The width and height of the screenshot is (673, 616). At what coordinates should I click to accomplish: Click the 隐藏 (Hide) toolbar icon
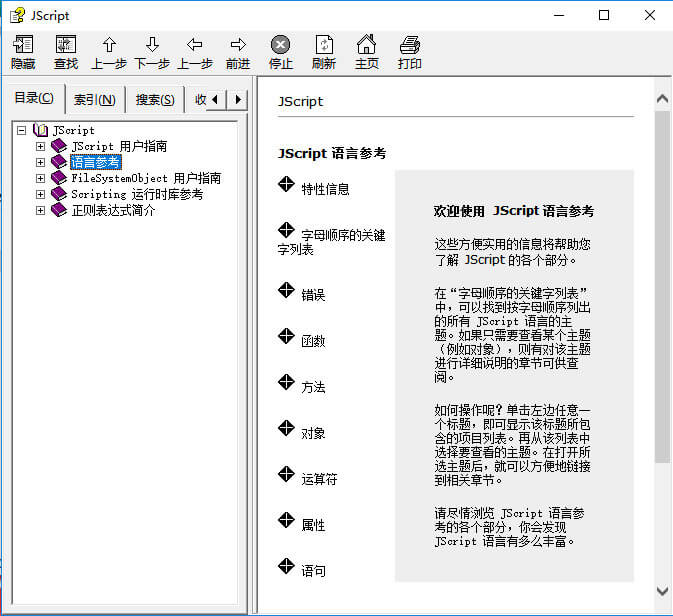pos(23,45)
